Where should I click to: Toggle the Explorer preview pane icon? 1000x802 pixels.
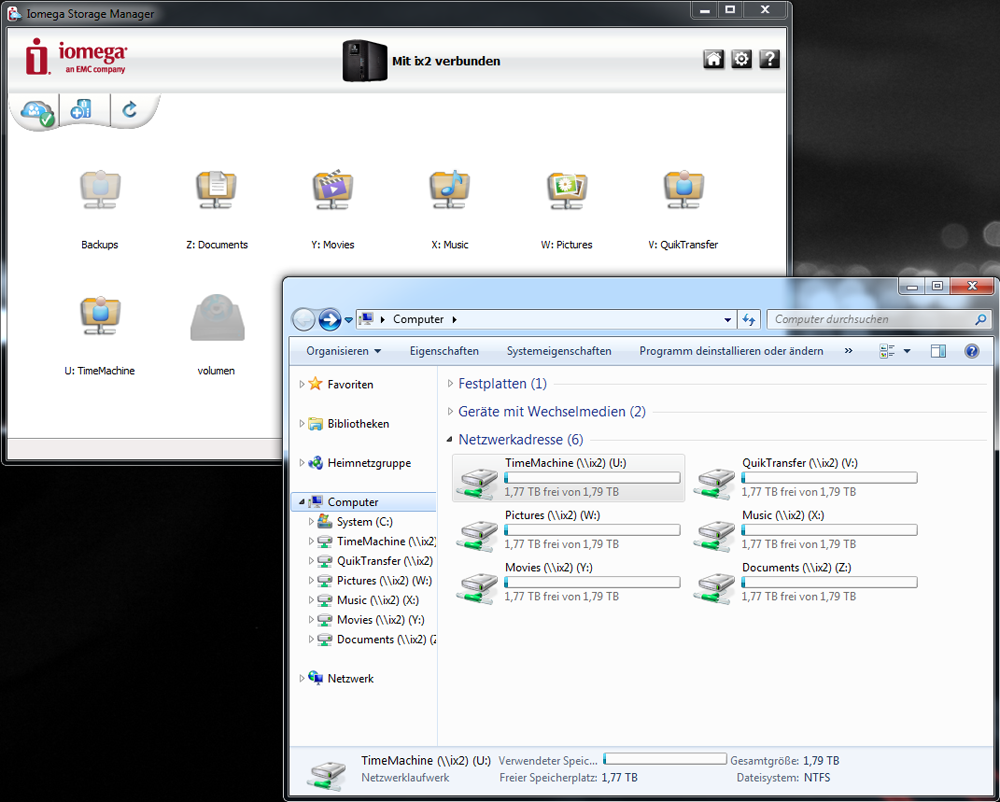[x=938, y=351]
